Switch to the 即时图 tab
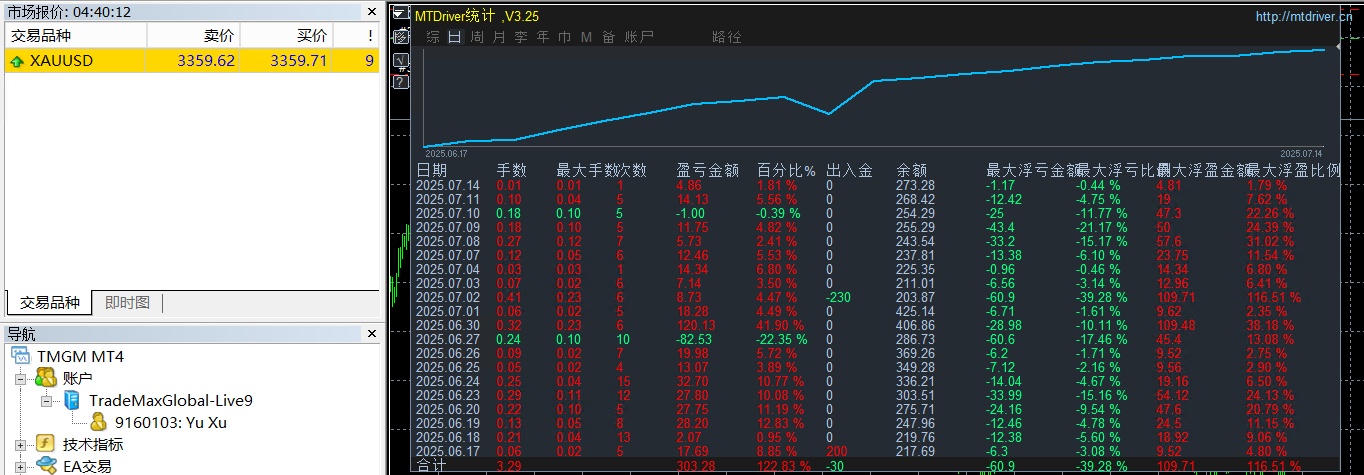1364x475 pixels. (127, 302)
